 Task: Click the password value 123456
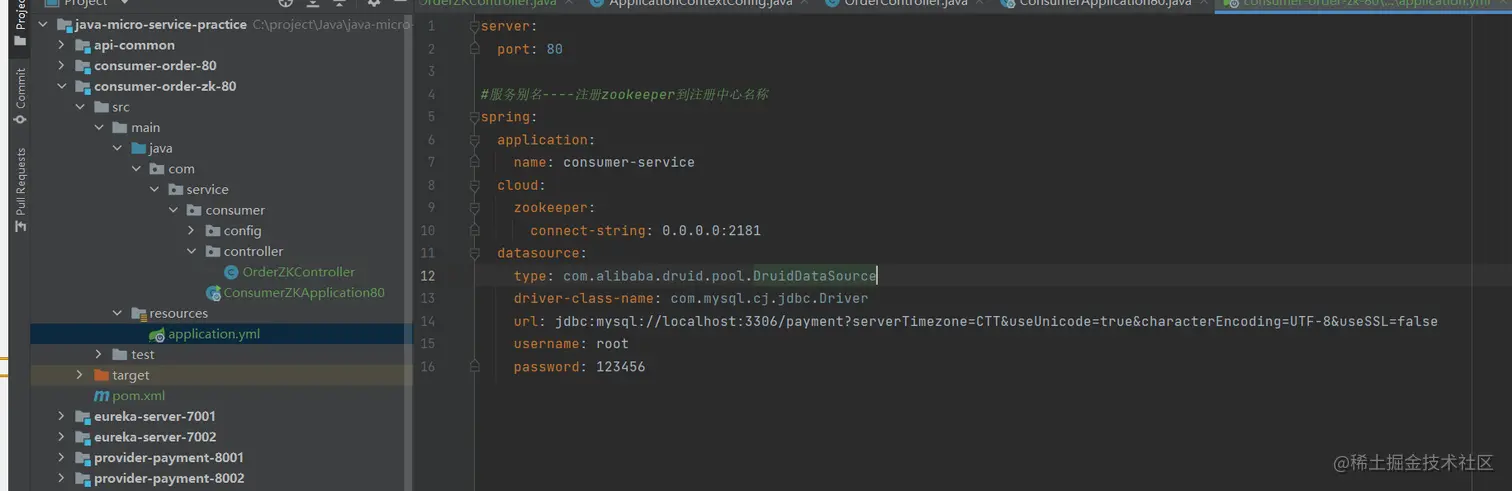pos(620,367)
